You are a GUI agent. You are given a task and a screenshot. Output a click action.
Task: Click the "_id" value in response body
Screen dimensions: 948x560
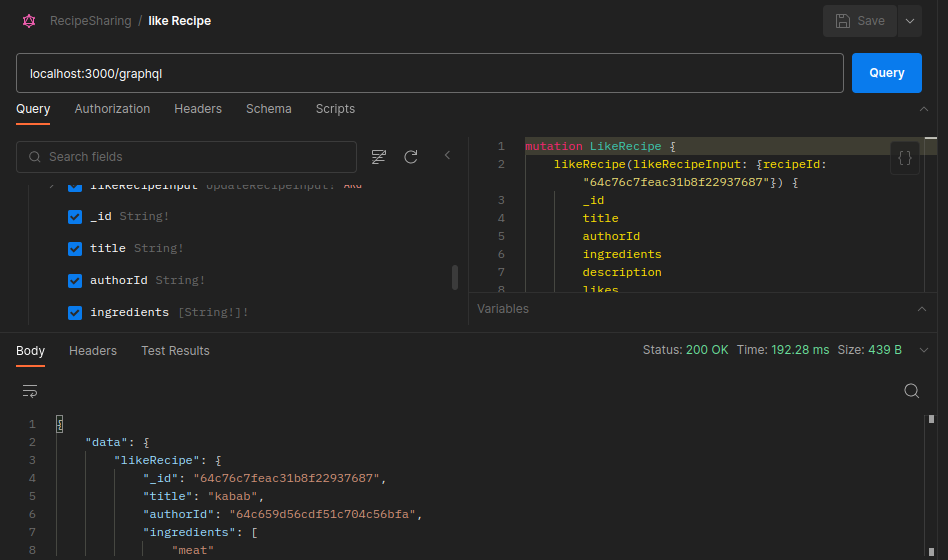click(287, 478)
